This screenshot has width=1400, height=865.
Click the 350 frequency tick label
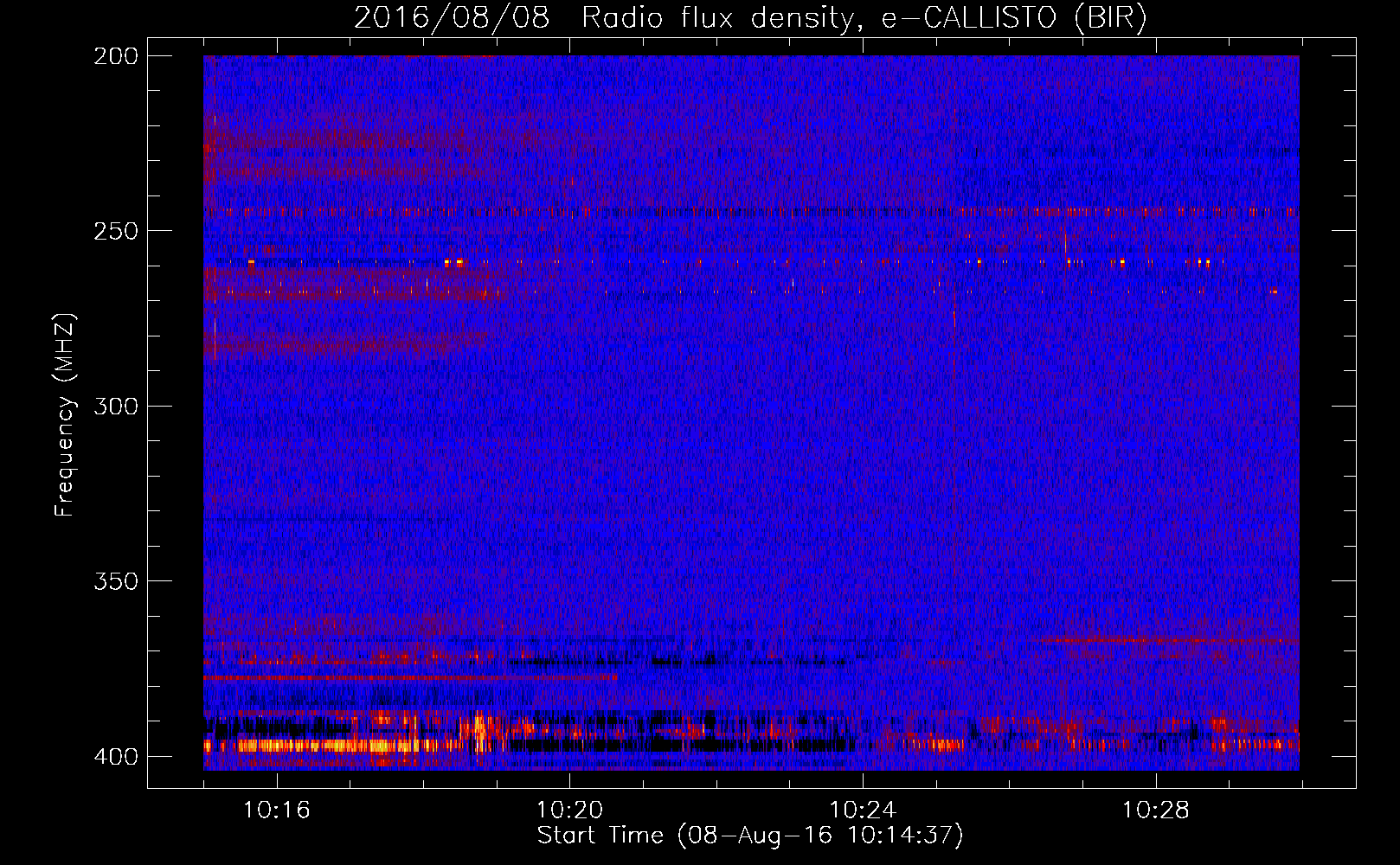pyautogui.click(x=115, y=581)
